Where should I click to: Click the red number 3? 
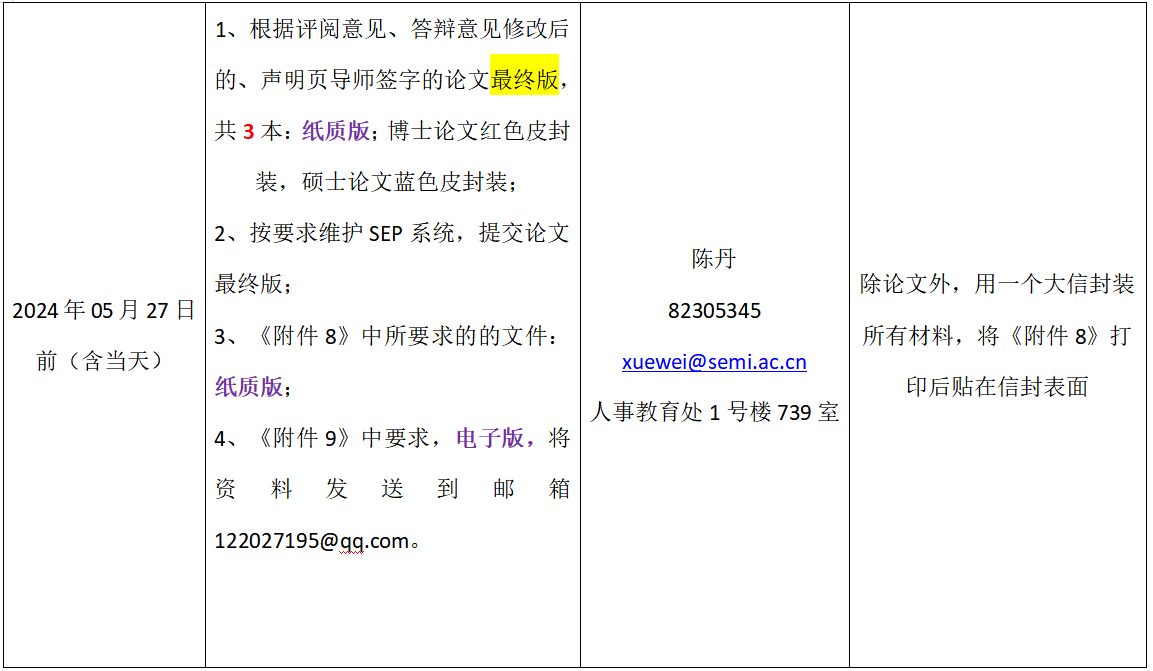pyautogui.click(x=248, y=131)
